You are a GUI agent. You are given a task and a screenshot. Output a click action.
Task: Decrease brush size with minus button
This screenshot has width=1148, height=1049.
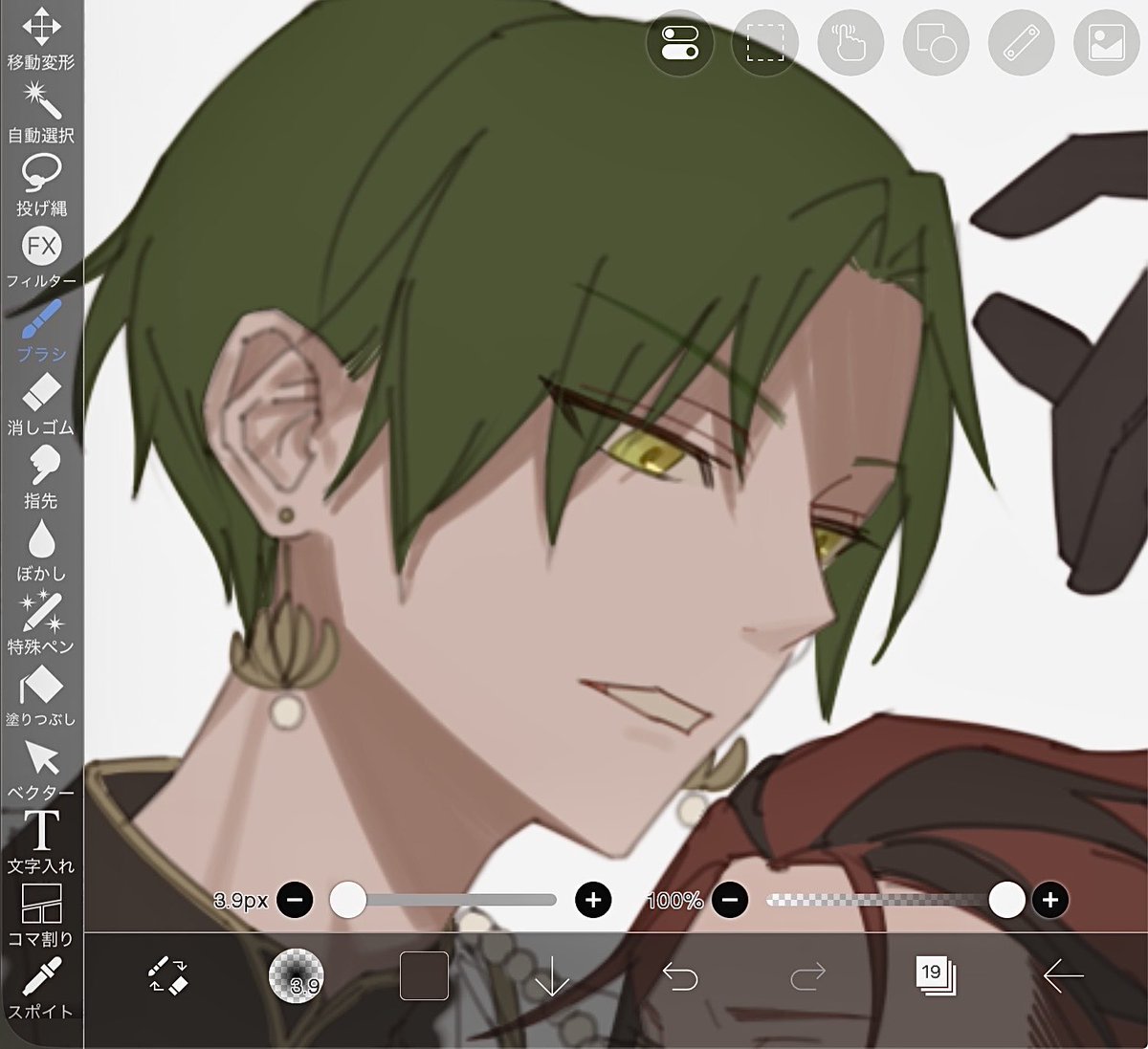295,900
